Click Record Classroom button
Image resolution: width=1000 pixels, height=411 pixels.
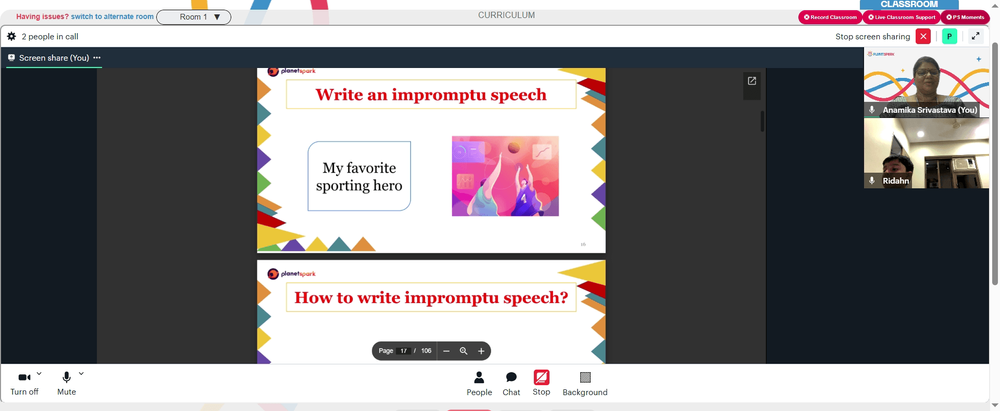pyautogui.click(x=830, y=17)
